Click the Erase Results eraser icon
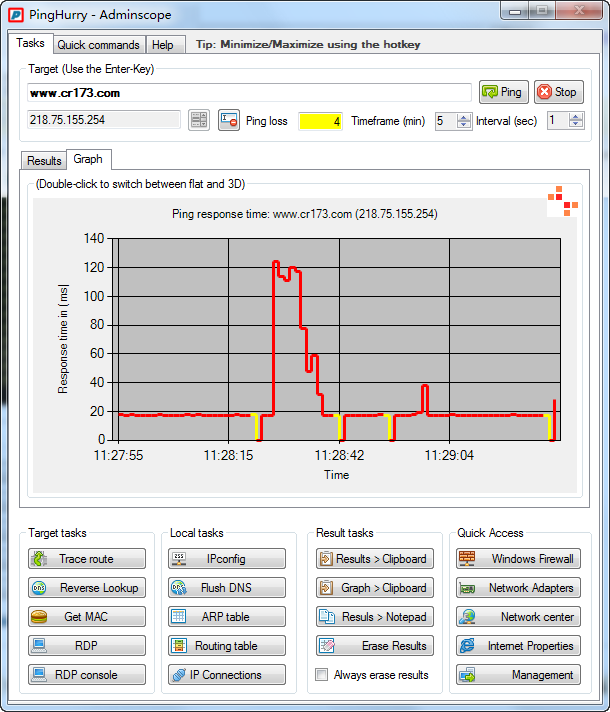Screen dimensions: 610x712 (x=327, y=646)
